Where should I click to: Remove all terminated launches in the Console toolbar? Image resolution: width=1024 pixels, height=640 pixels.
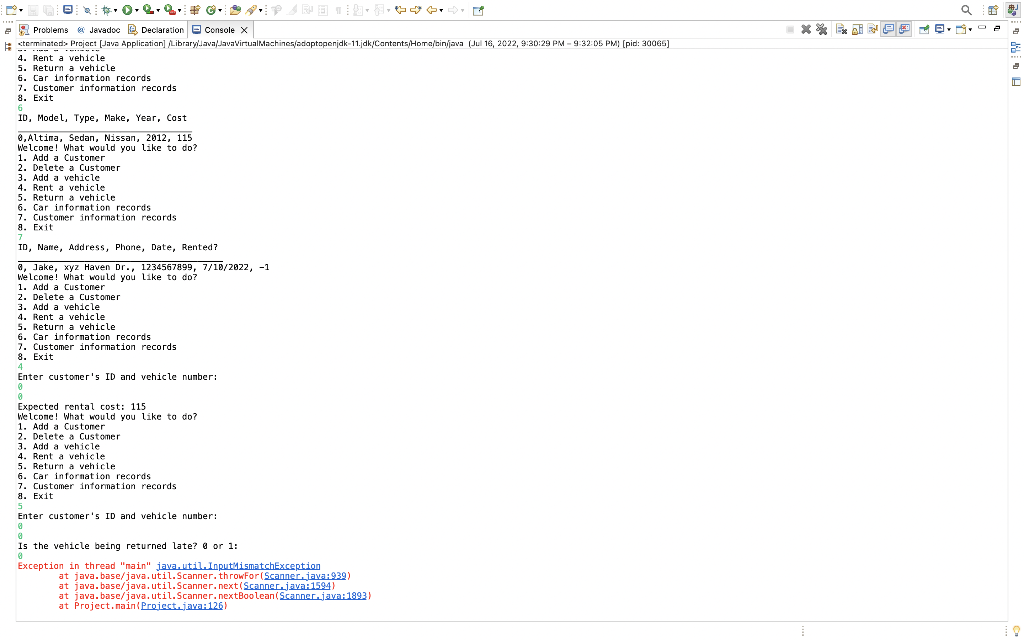(821, 30)
